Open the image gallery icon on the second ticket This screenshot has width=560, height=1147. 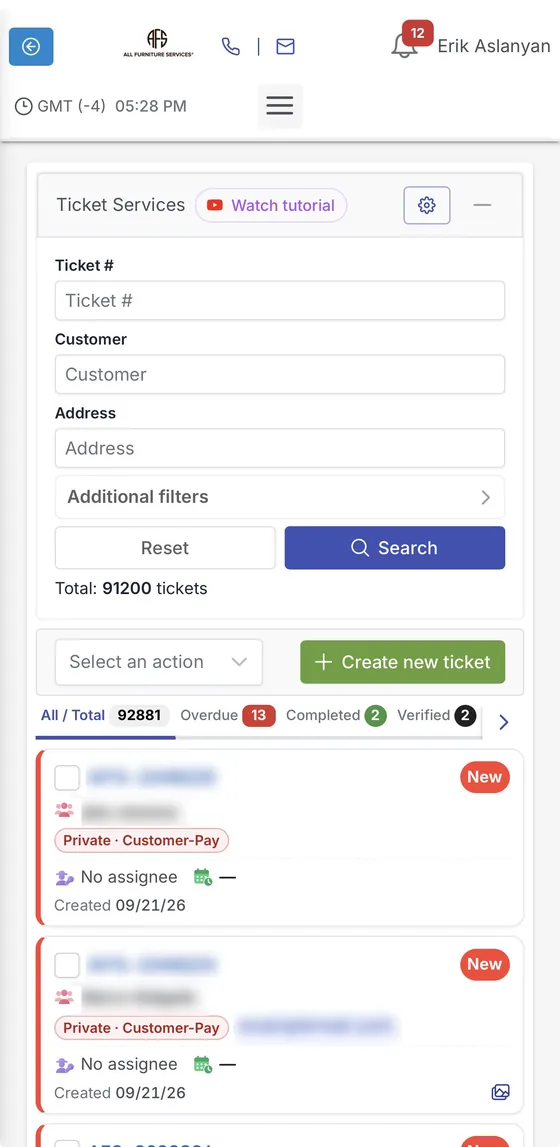click(500, 1092)
